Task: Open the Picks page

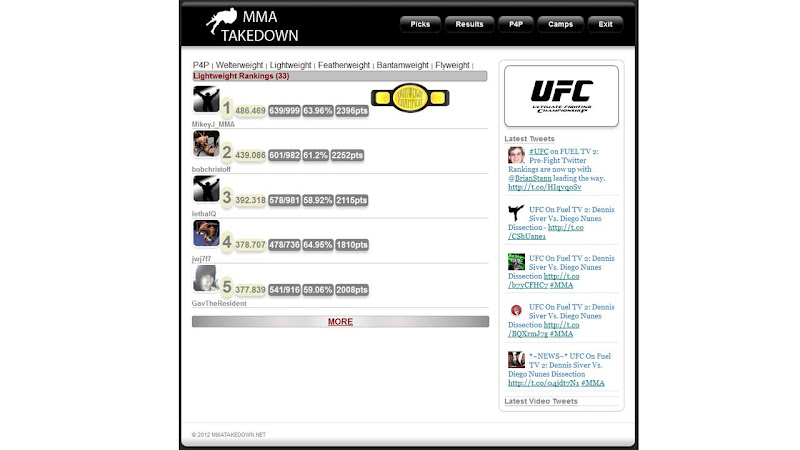Action: [420, 24]
